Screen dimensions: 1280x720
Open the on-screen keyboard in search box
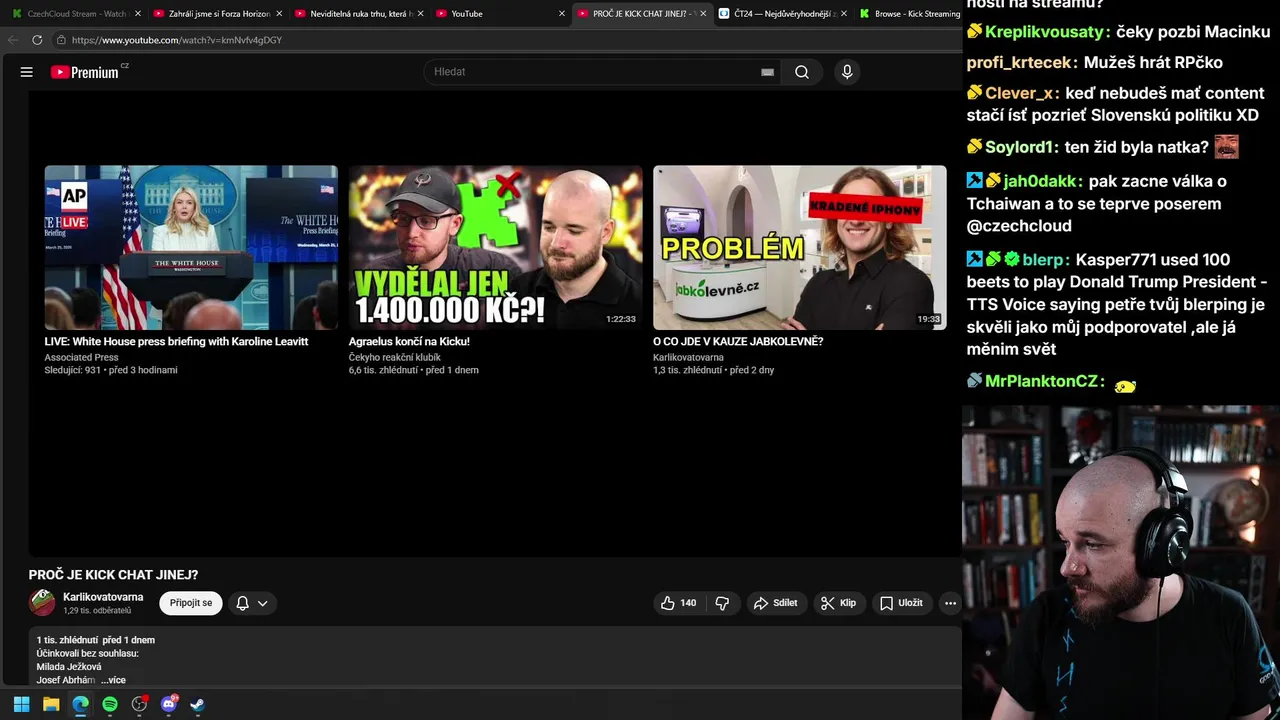tap(767, 72)
